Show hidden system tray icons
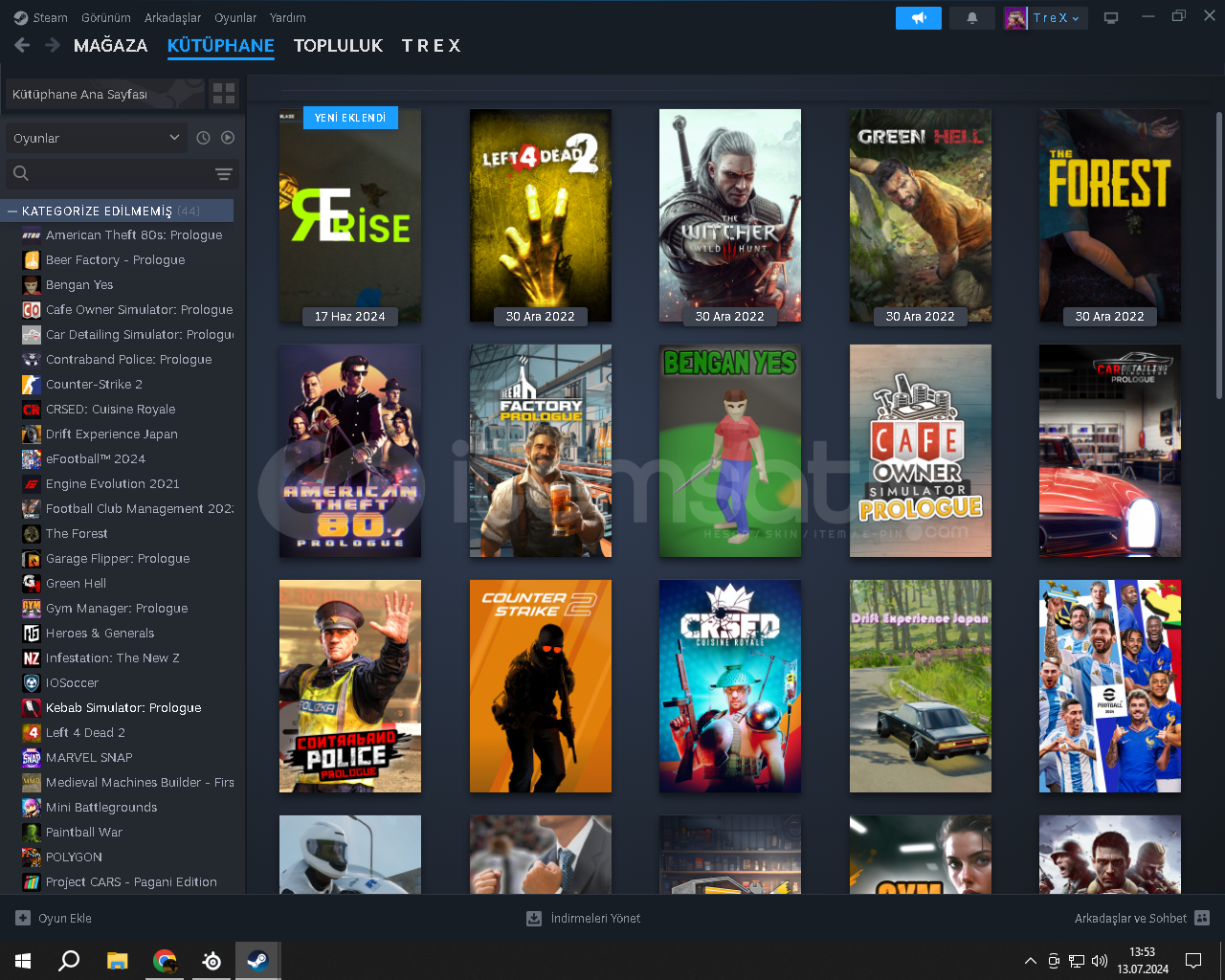 1030,961
